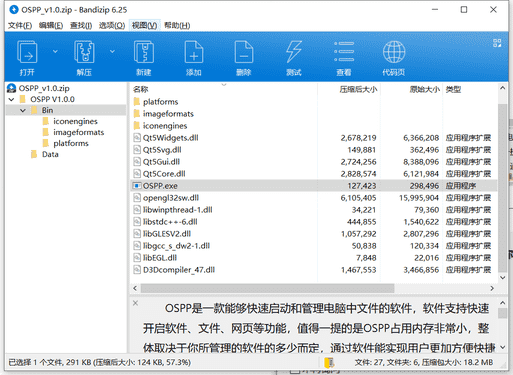Image resolution: width=513 pixels, height=375 pixels.
Task: Click file list vertical scrollbar down arrow
Action: pos(502,277)
